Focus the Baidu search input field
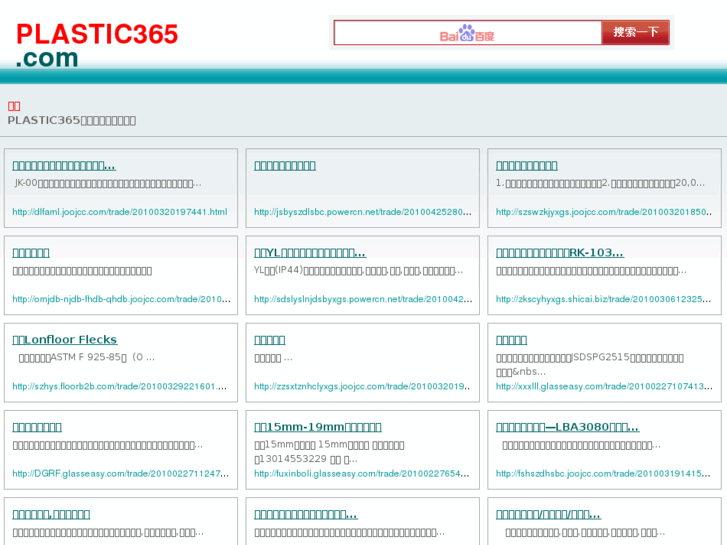This screenshot has width=727, height=545. pyautogui.click(x=467, y=33)
